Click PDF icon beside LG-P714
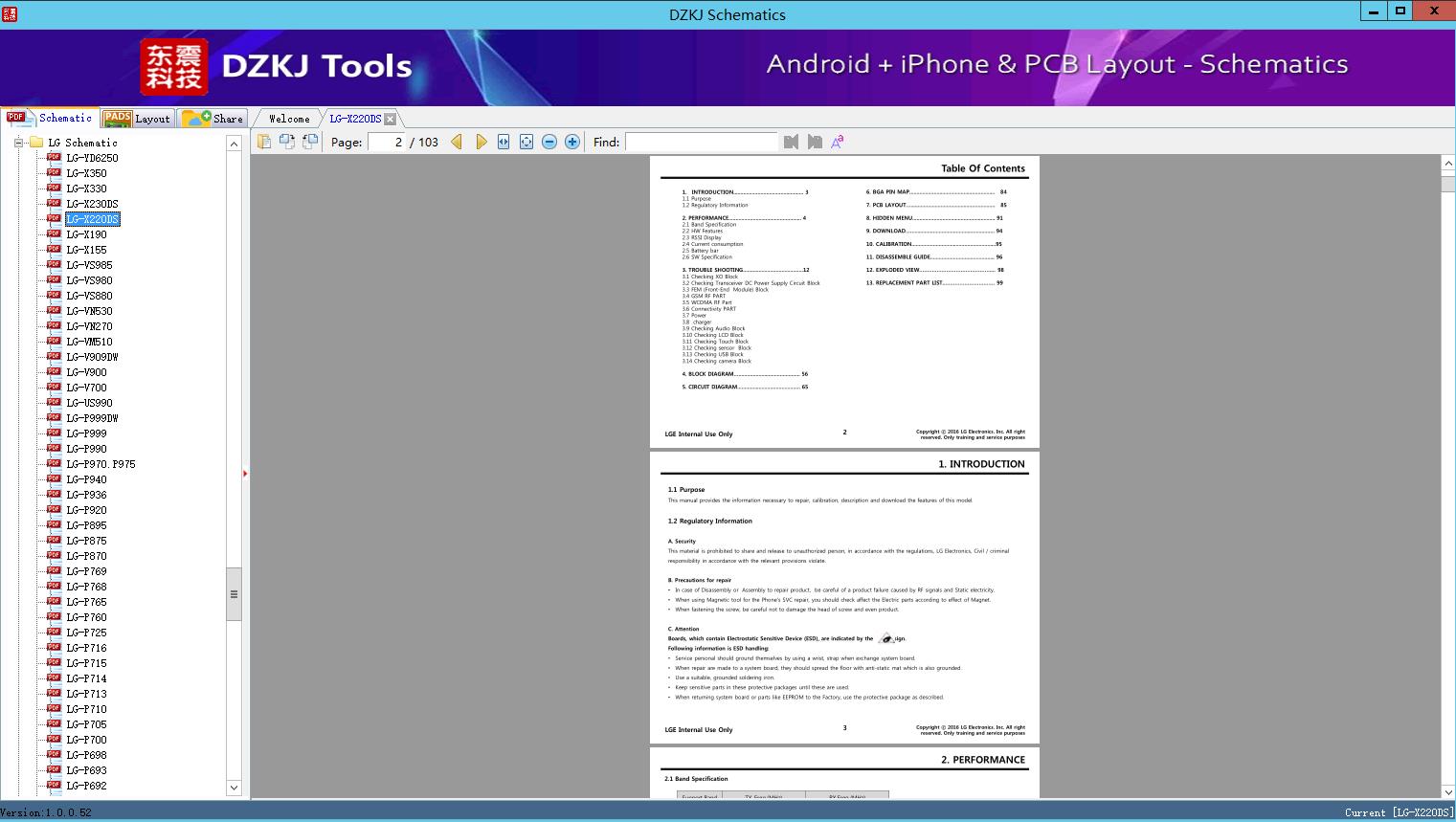The image size is (1456, 822). coord(54,678)
